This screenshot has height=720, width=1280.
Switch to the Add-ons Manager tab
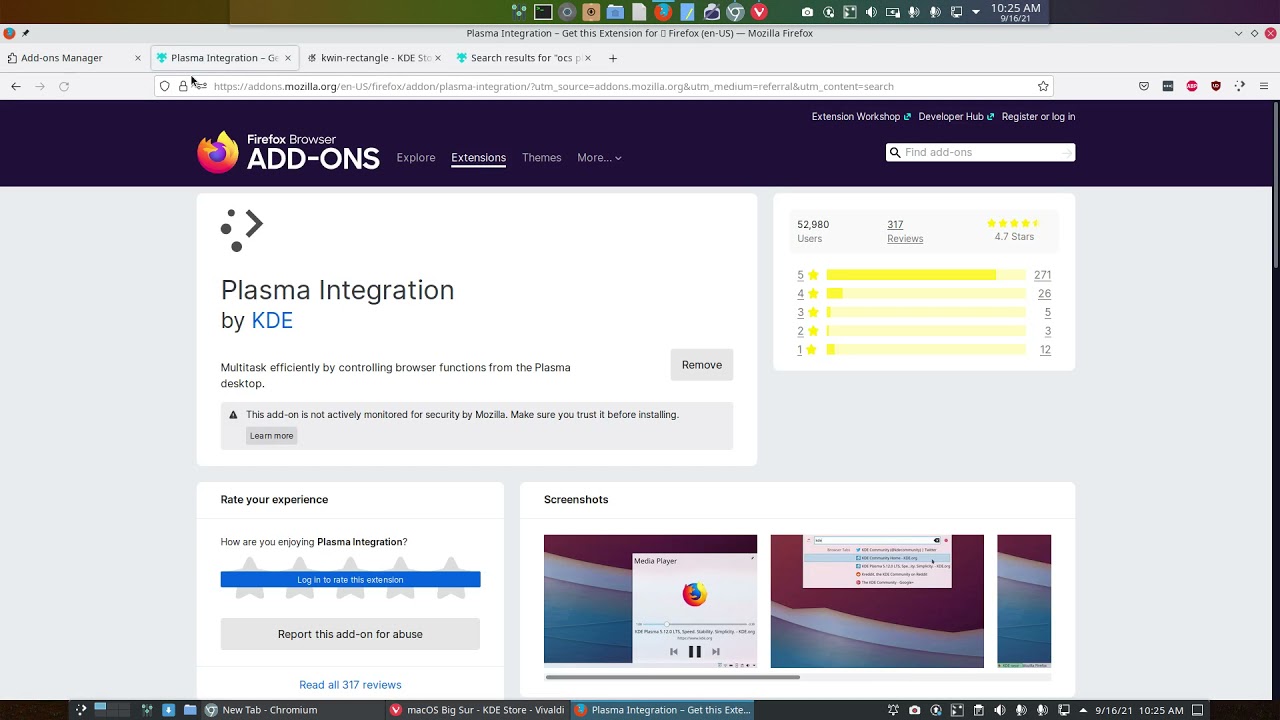[x=74, y=58]
